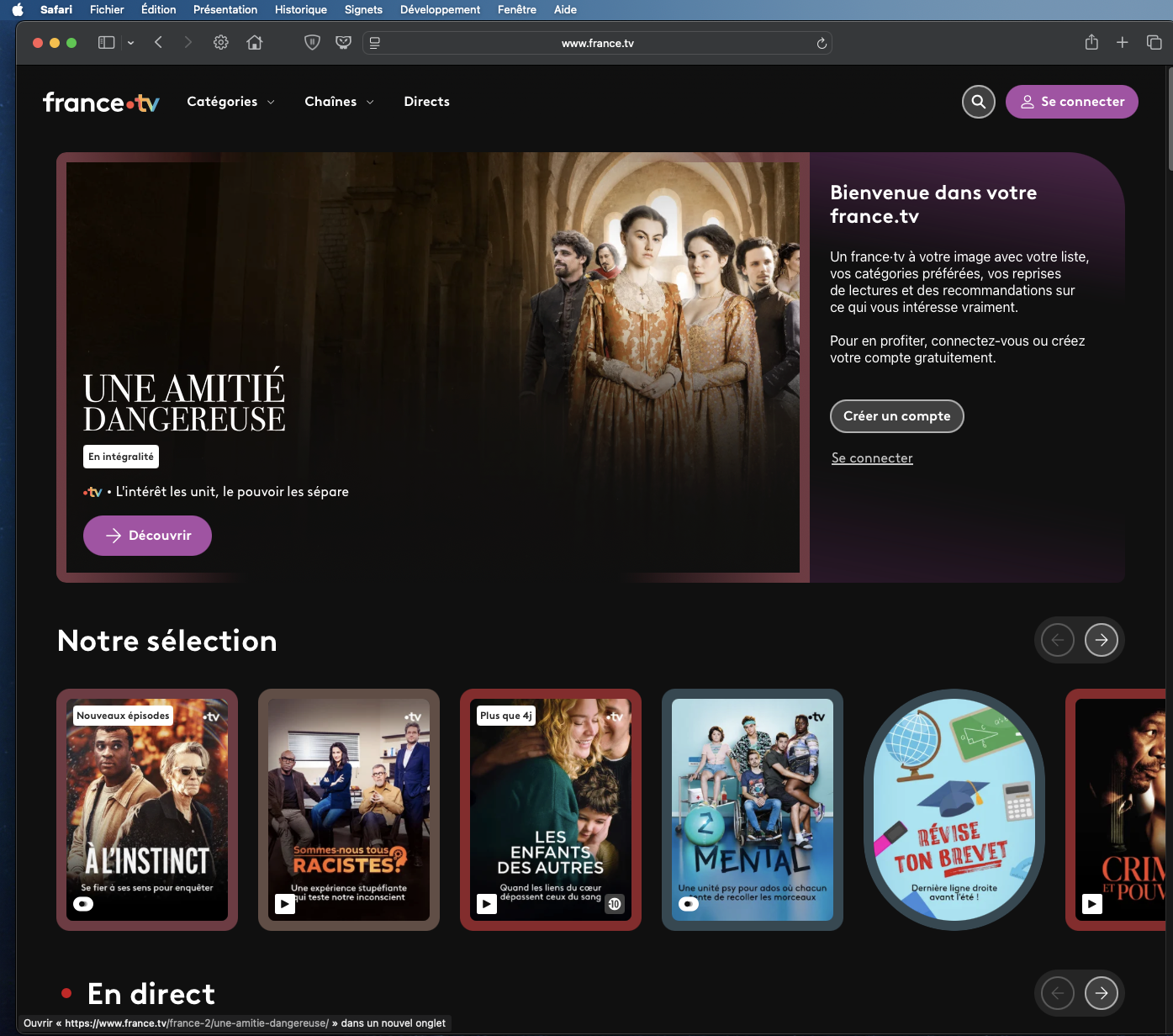1173x1036 pixels.
Task: Open the Mental series card
Action: click(753, 810)
